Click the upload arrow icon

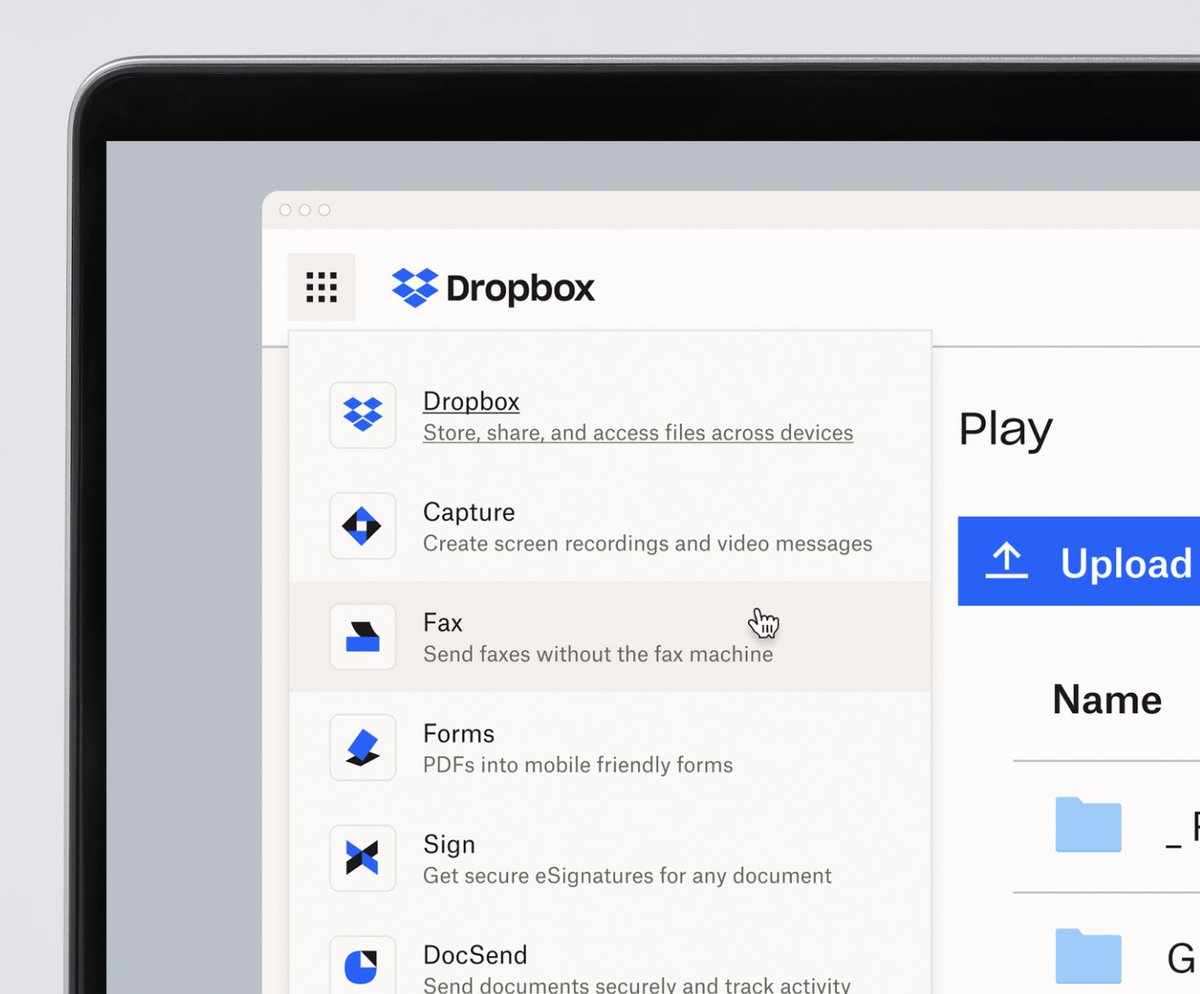(x=1007, y=561)
